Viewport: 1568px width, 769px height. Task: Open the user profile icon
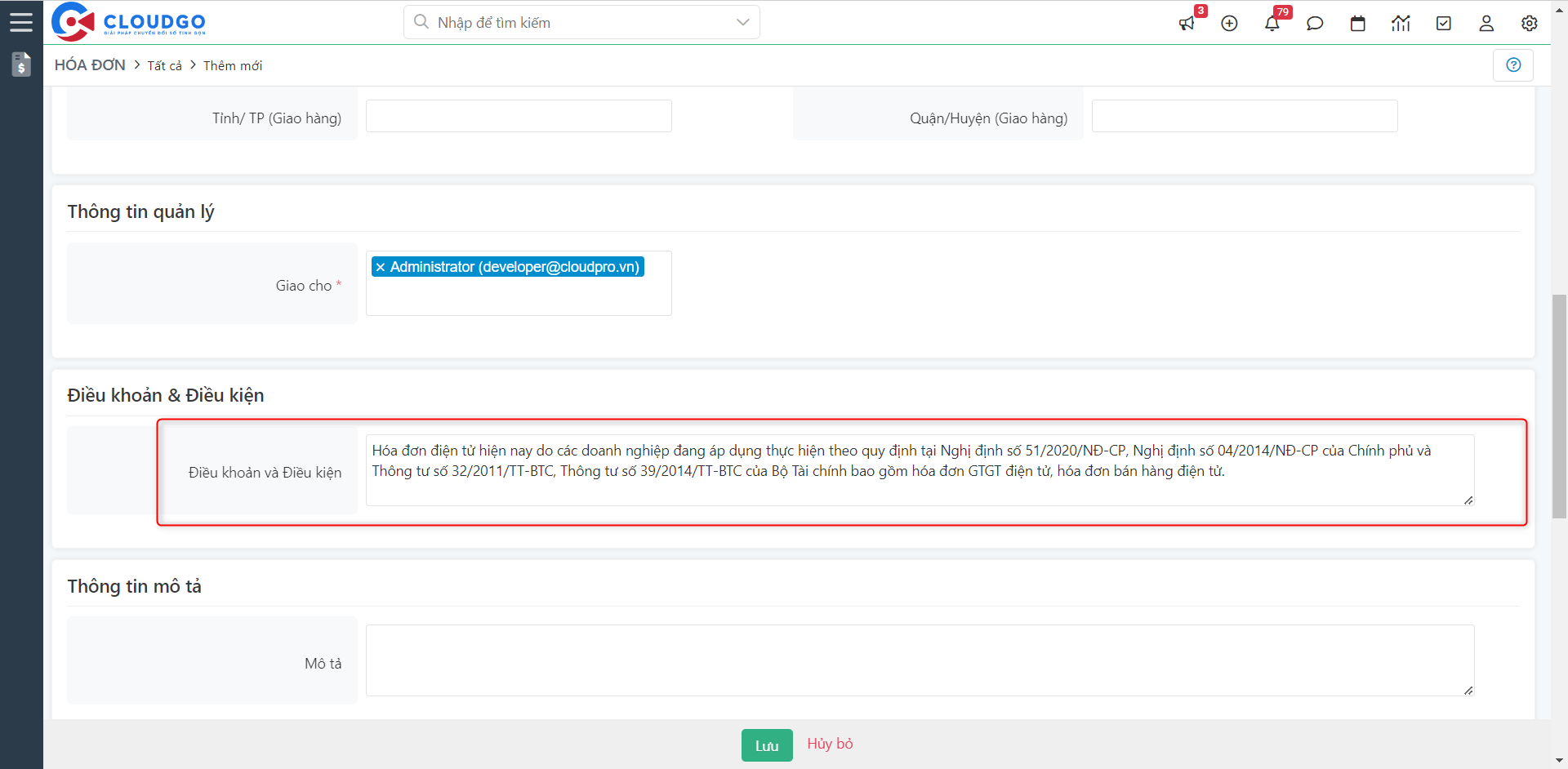[1486, 24]
